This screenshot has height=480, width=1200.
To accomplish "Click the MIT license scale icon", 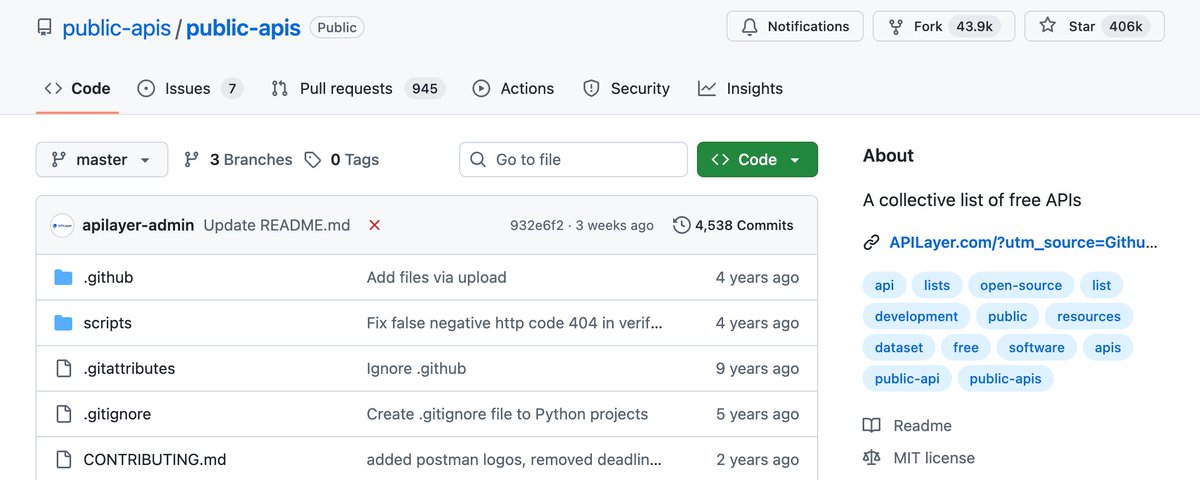I will coord(872,458).
